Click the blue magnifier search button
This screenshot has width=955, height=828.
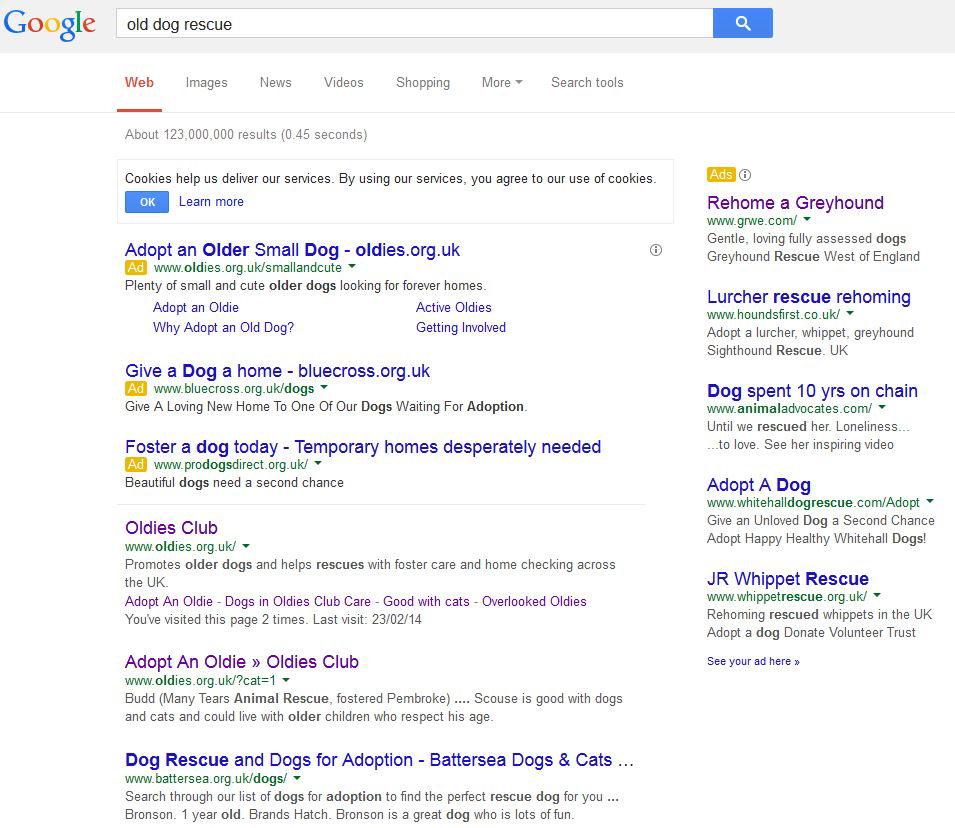[742, 23]
